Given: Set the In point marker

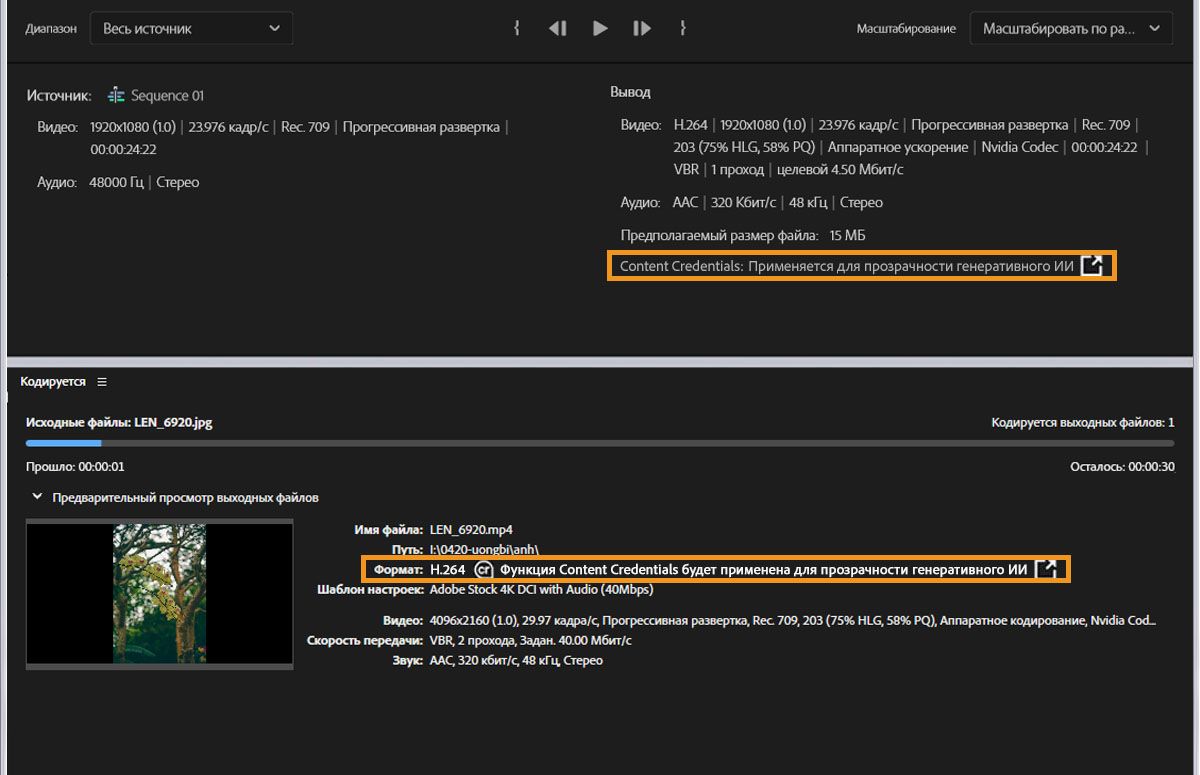Looking at the screenshot, I should coord(516,28).
